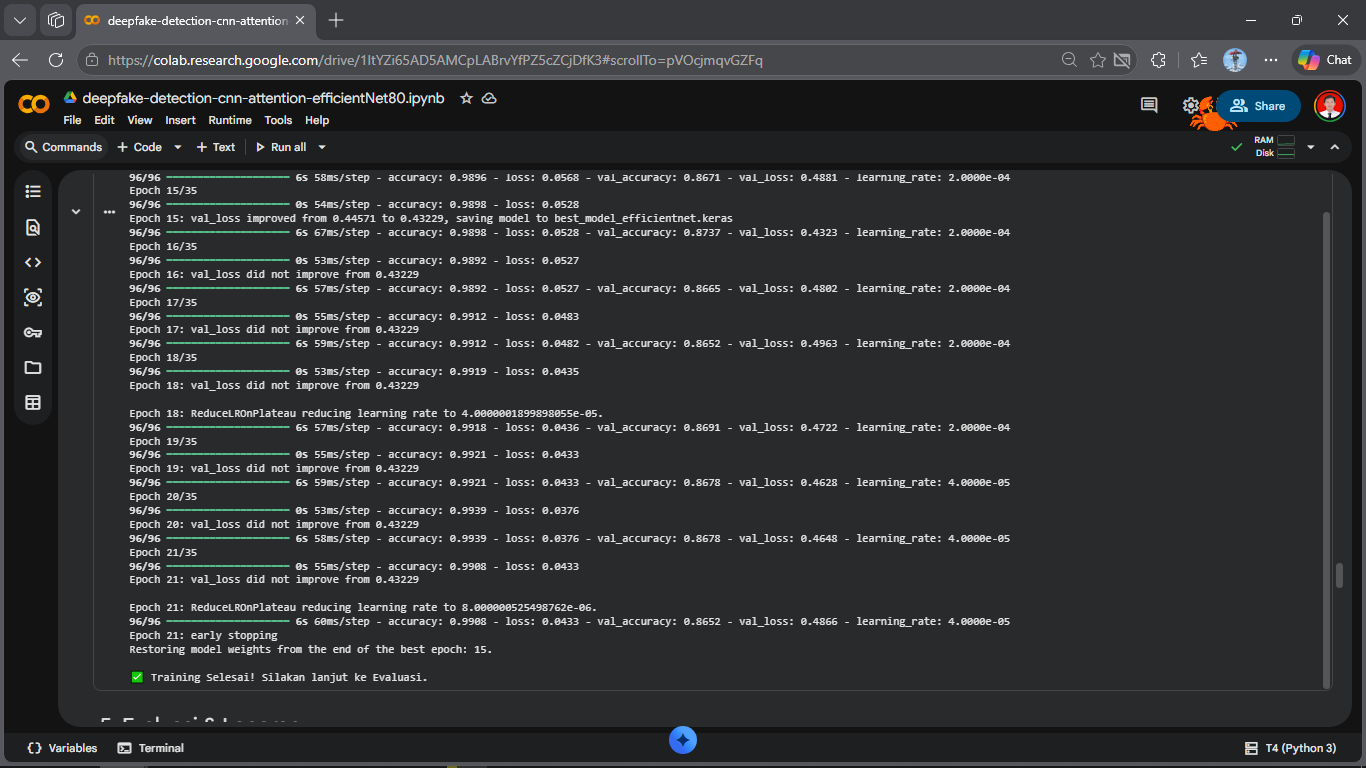This screenshot has height=768, width=1366.
Task: Open the runtime connection options dropdown
Action: [x=1311, y=147]
